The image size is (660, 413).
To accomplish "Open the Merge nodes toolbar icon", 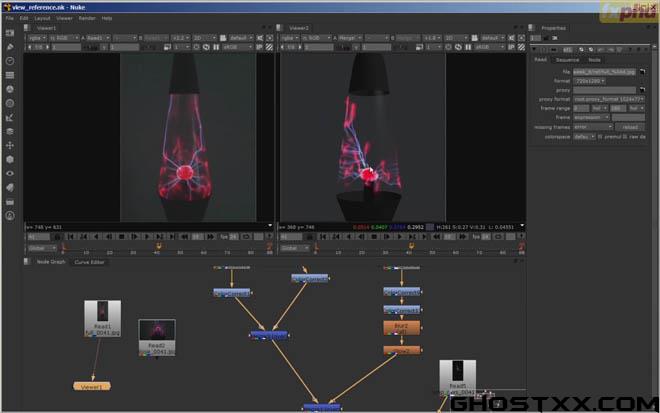I will tap(10, 131).
